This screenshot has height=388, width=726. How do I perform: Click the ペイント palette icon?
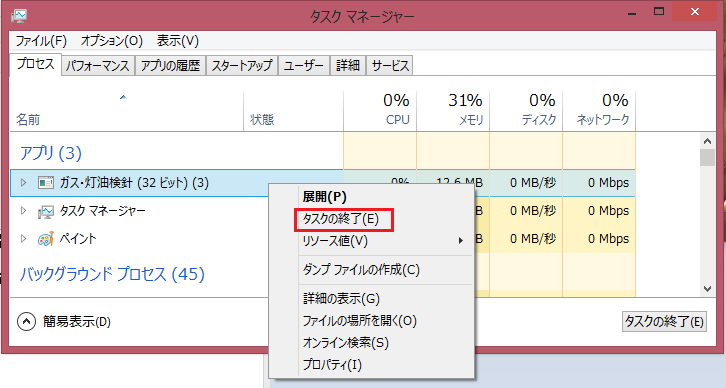coord(46,239)
